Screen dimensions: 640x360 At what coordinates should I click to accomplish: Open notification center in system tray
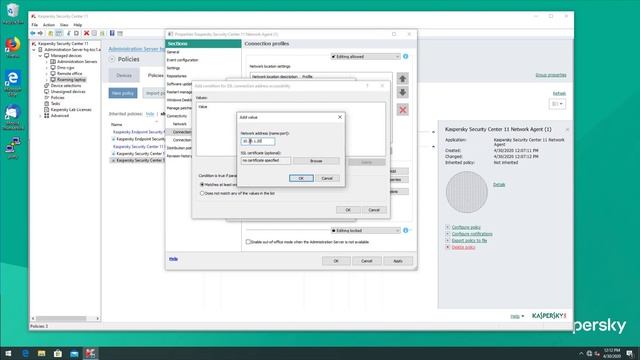630,353
